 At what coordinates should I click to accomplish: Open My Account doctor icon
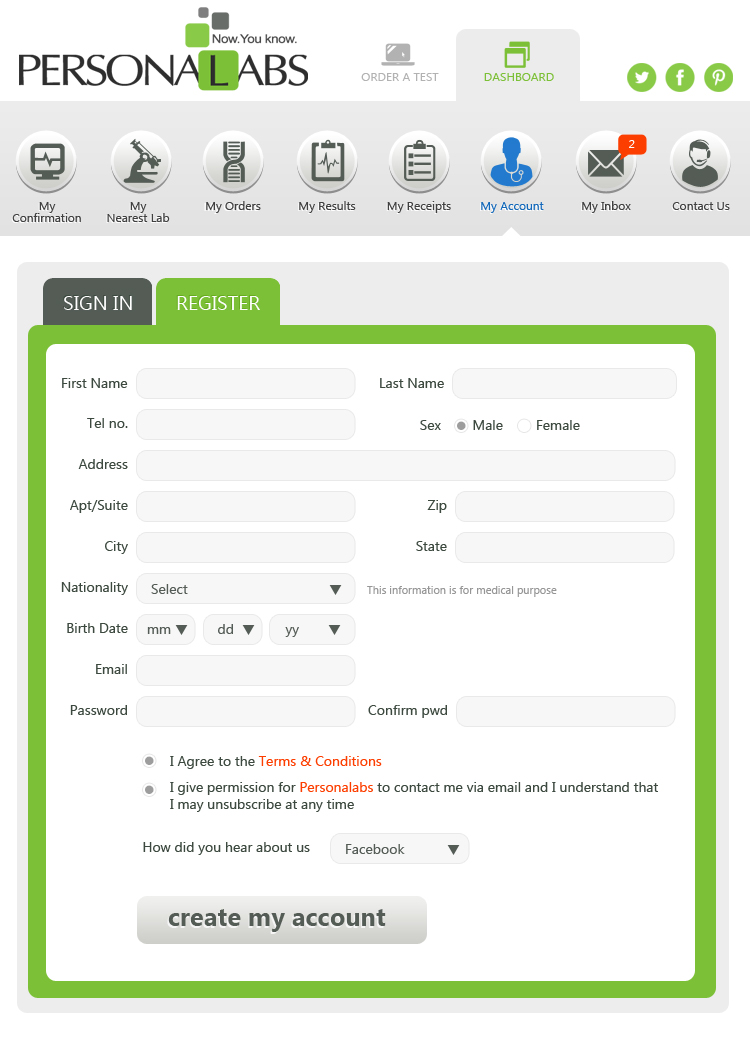point(511,162)
